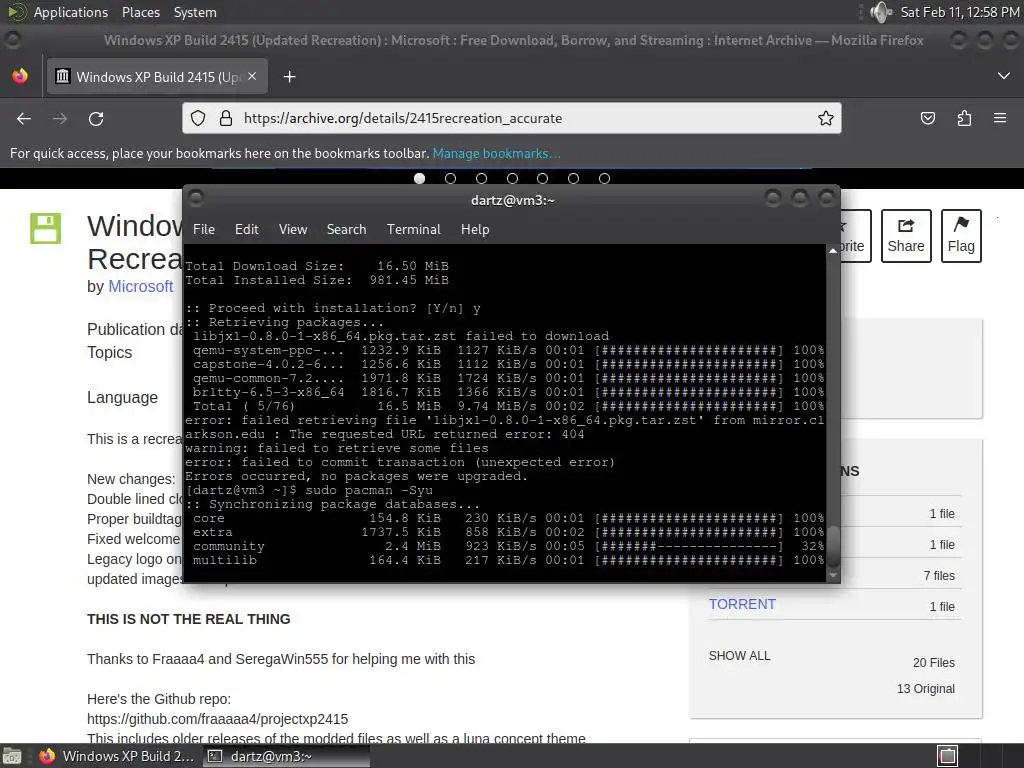Click the Share button on archive page
The image size is (1024, 768).
tap(906, 236)
